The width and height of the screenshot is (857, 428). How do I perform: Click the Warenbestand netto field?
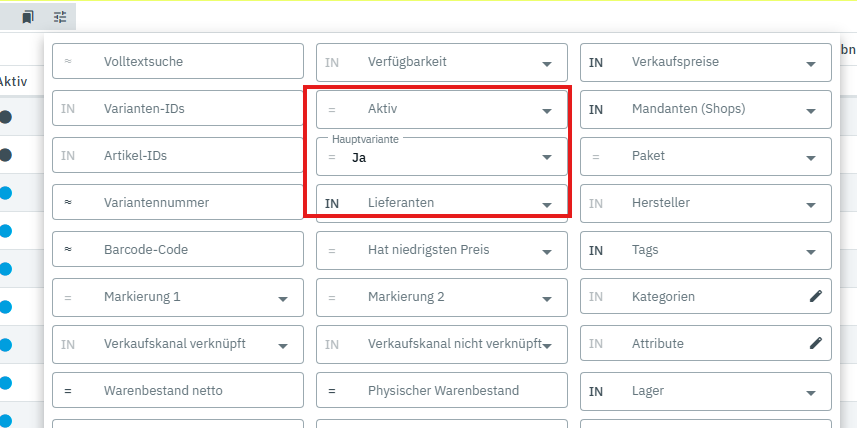coord(190,391)
